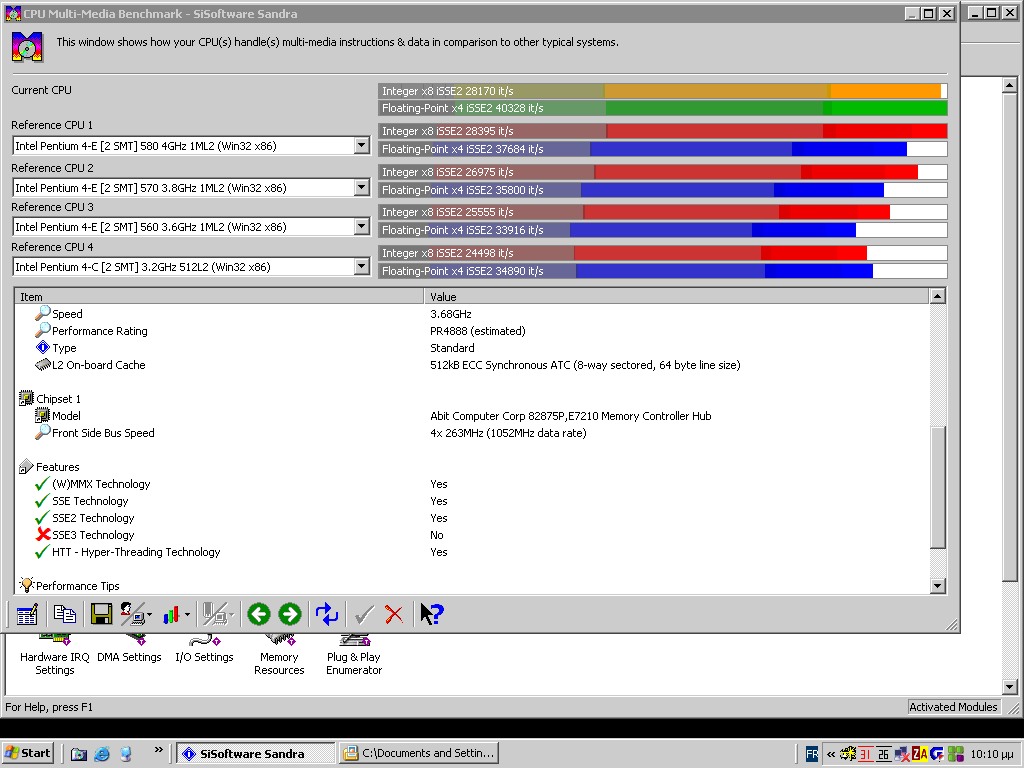Click the Copy icon in toolbar
Image resolution: width=1024 pixels, height=768 pixels.
pyautogui.click(x=65, y=614)
